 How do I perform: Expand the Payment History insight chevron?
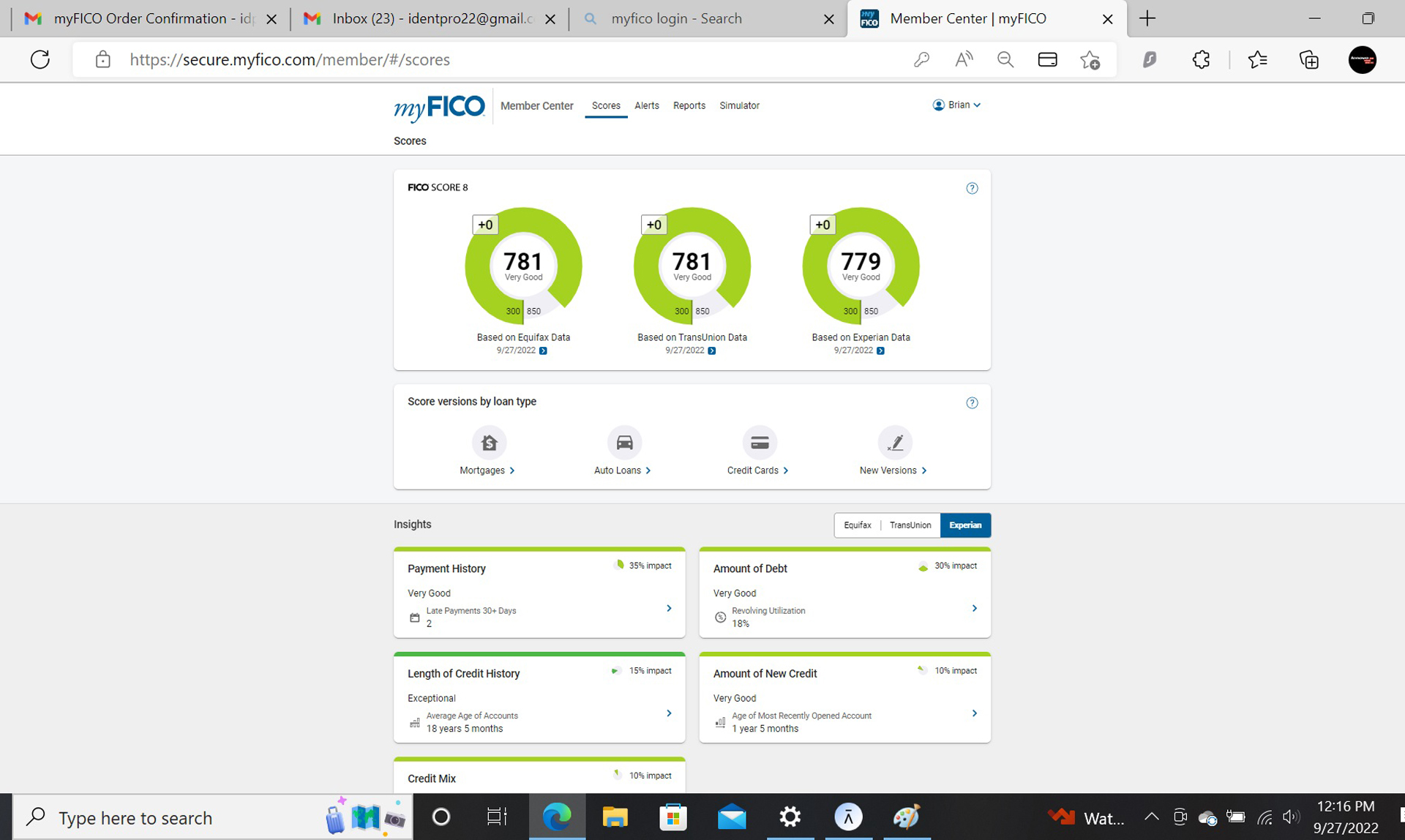pos(669,609)
